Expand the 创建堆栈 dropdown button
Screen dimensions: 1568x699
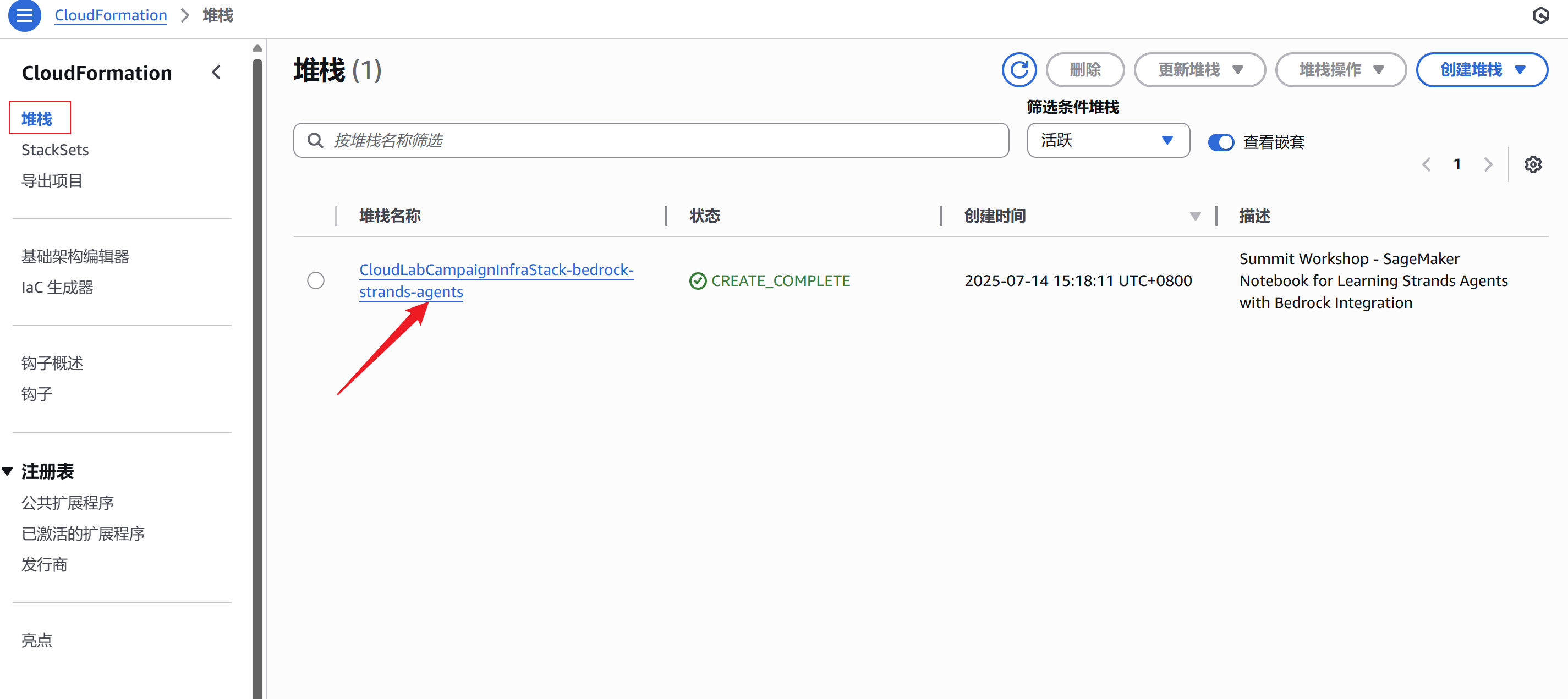[1482, 70]
